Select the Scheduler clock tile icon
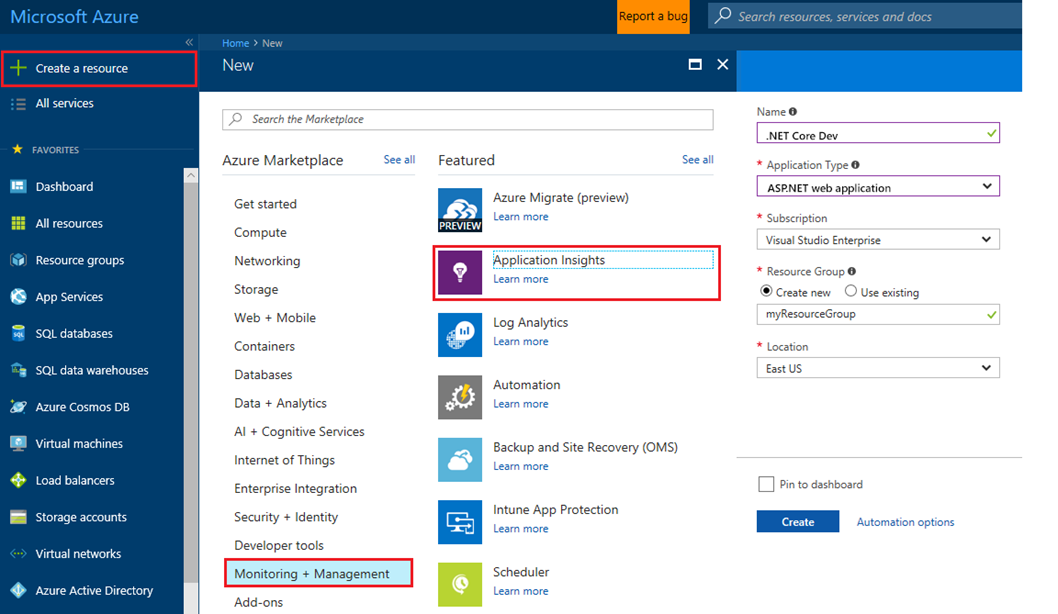The image size is (1058, 614). 460,584
